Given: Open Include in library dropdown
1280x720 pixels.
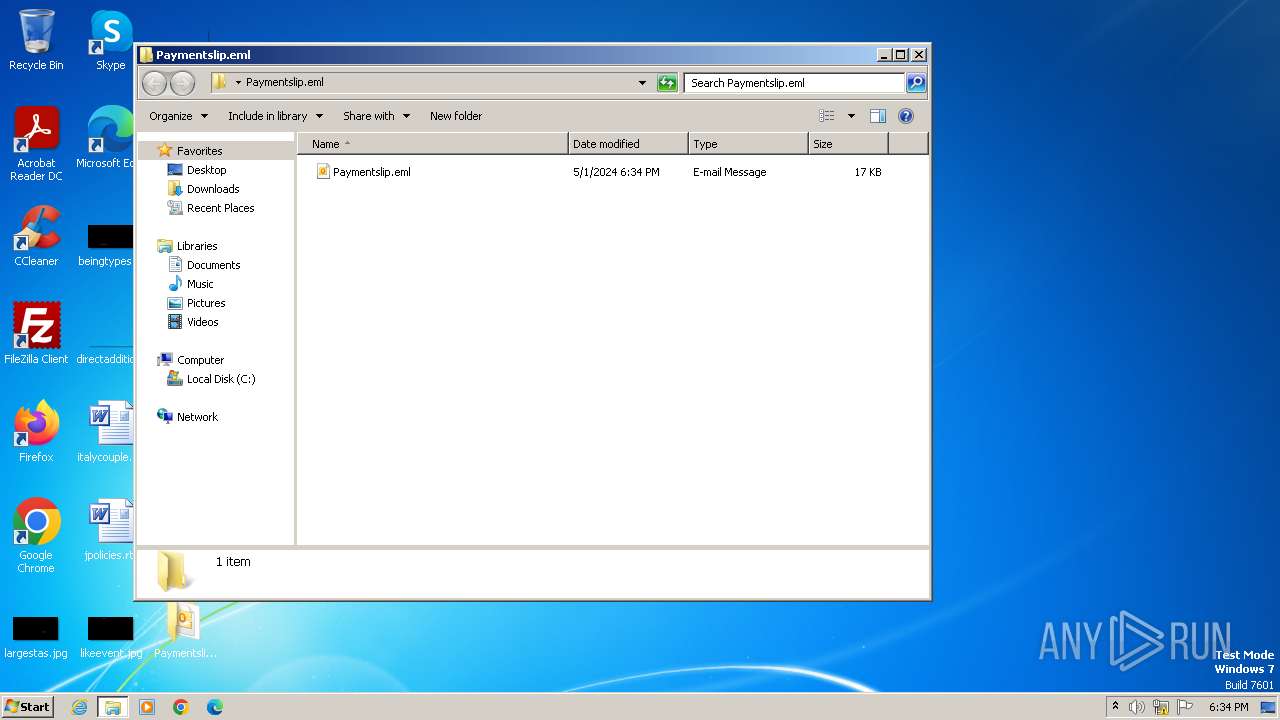Looking at the screenshot, I should click(x=275, y=116).
